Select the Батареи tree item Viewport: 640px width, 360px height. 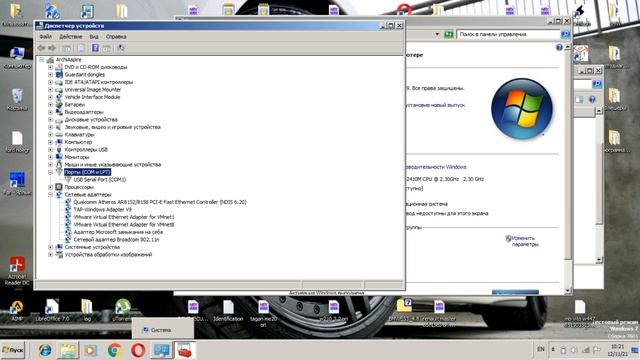(x=75, y=104)
